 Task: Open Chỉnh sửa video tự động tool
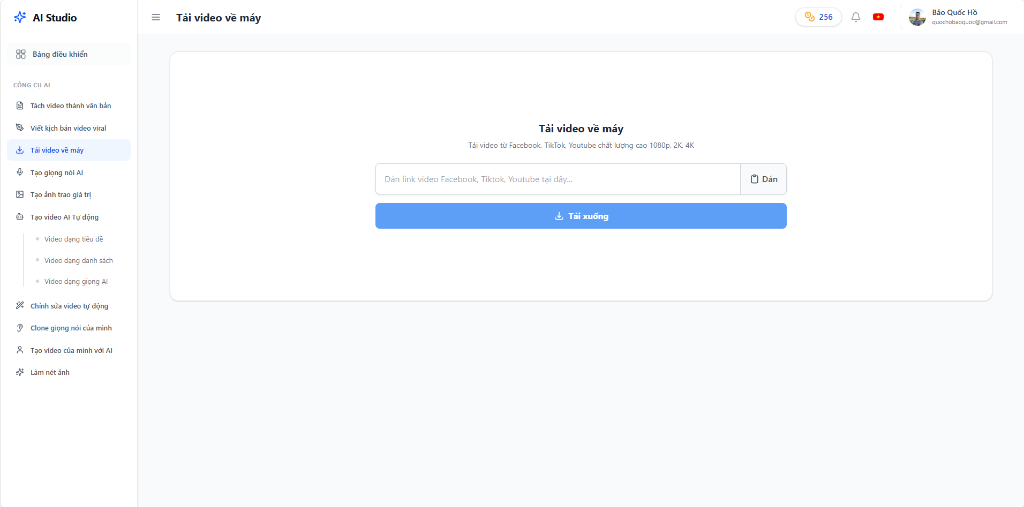coord(69,306)
